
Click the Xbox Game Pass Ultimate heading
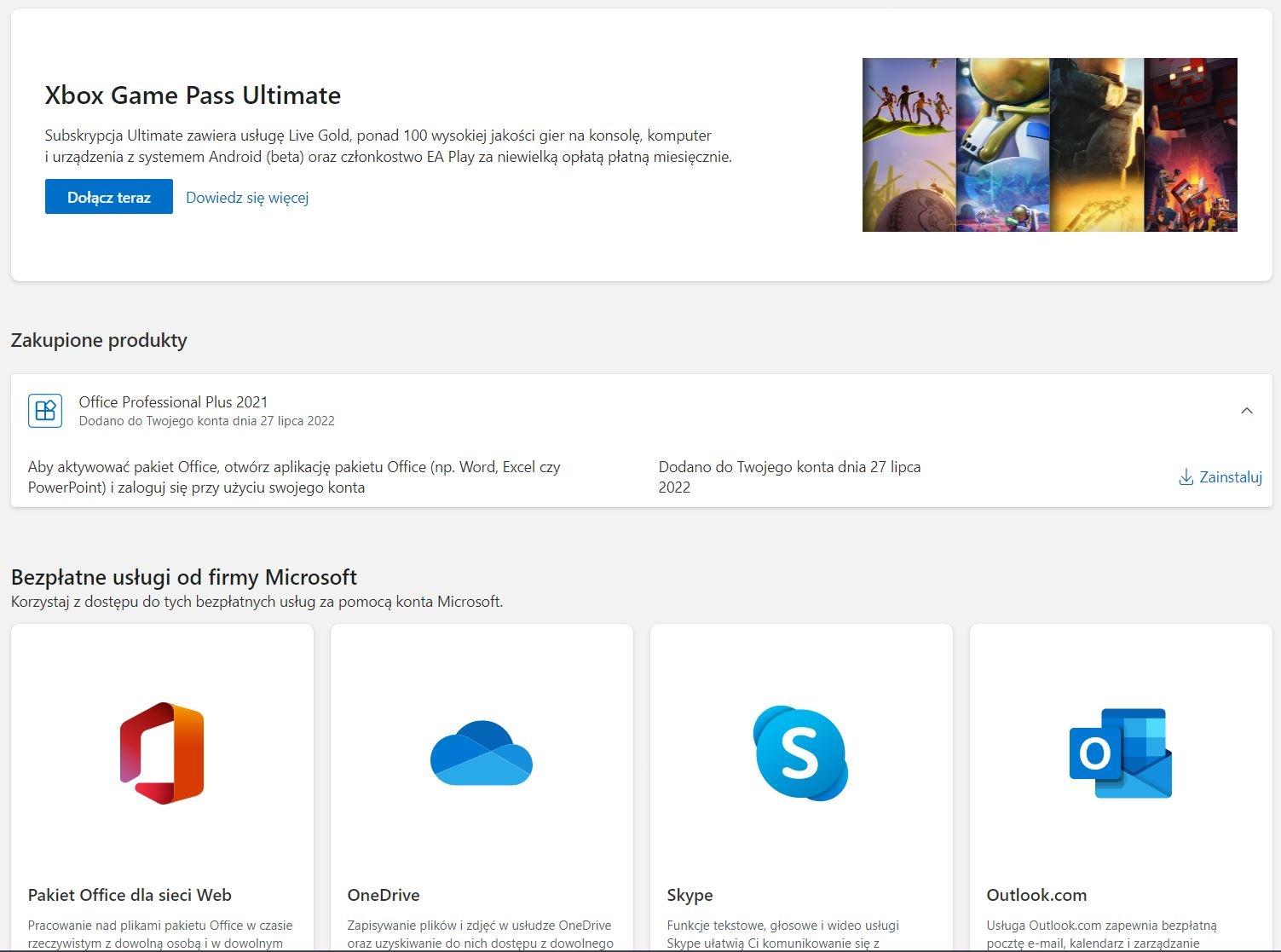point(193,95)
